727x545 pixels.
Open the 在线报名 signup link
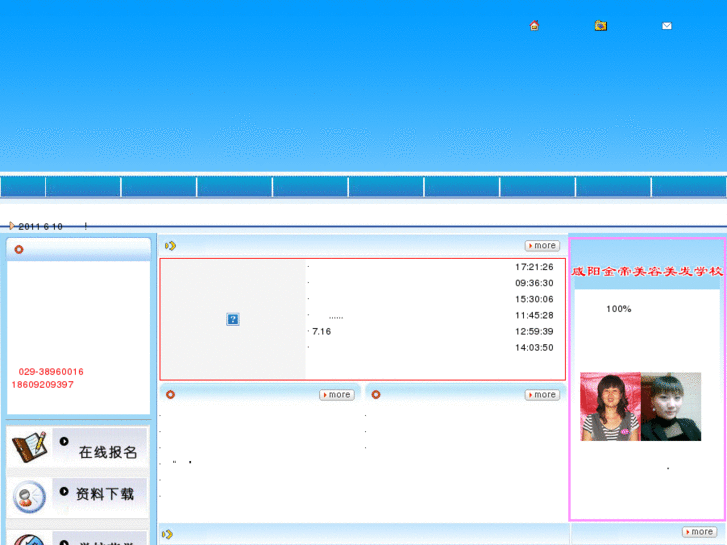(x=108, y=452)
